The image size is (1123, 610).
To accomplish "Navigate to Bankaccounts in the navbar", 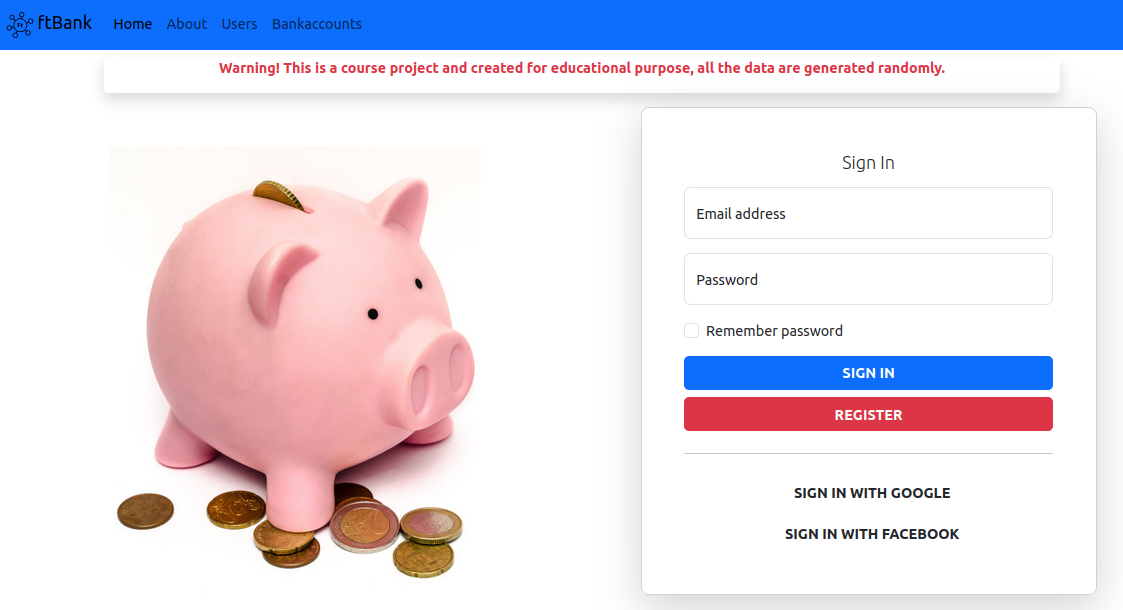I will point(317,24).
